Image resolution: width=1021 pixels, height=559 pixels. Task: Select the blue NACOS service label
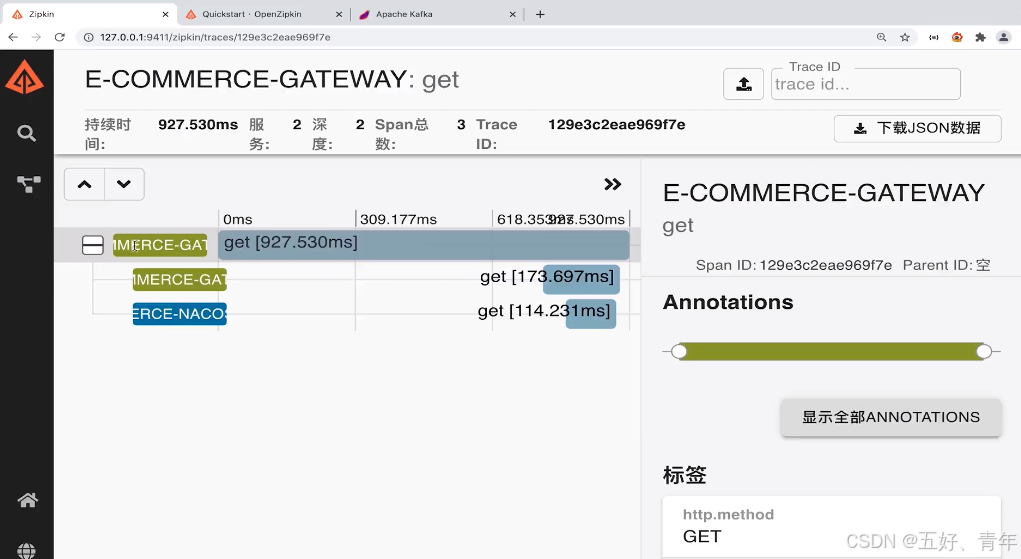tap(180, 314)
